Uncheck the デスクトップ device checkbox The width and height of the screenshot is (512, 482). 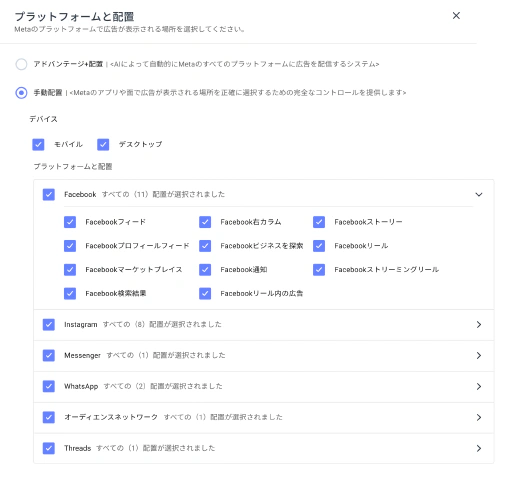[103, 145]
